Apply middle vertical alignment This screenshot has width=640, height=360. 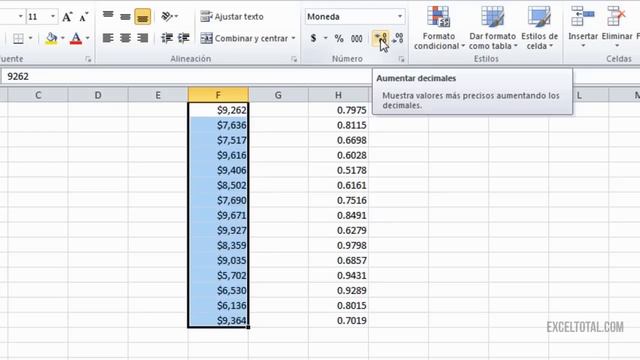[x=125, y=16]
